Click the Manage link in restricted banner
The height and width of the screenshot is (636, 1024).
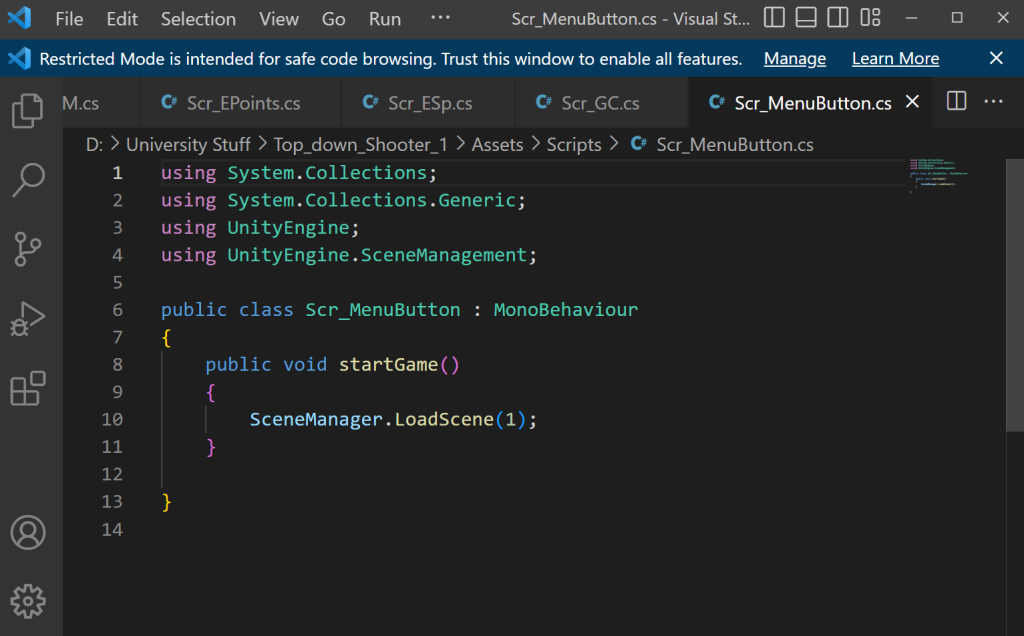pos(794,59)
